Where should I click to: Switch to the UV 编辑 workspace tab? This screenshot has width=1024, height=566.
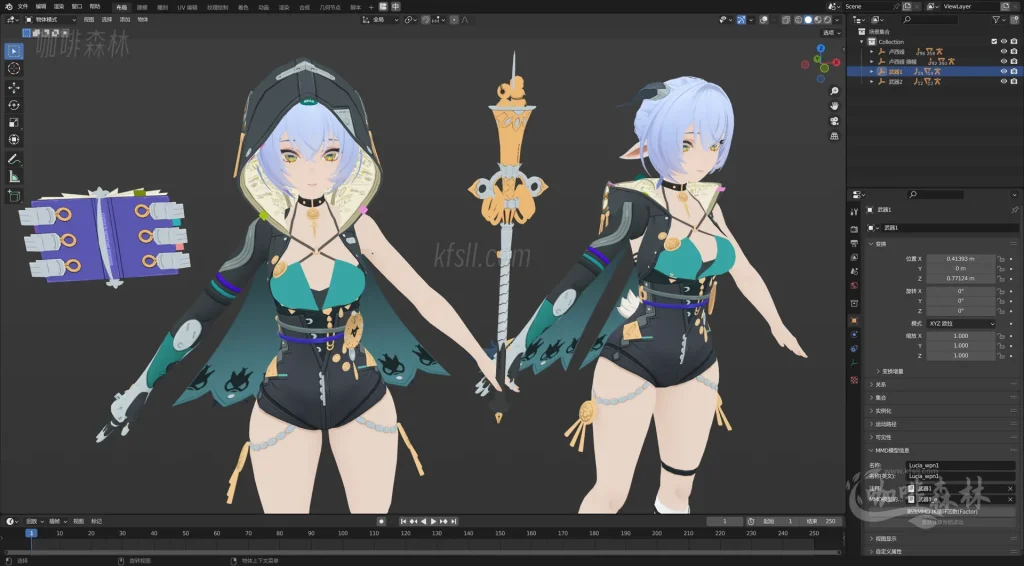187,7
